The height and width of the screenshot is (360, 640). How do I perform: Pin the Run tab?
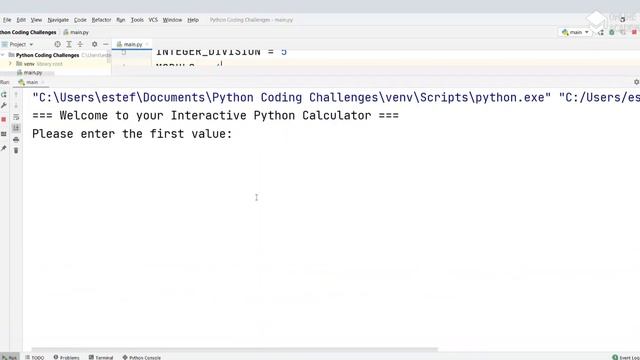[x=4, y=148]
